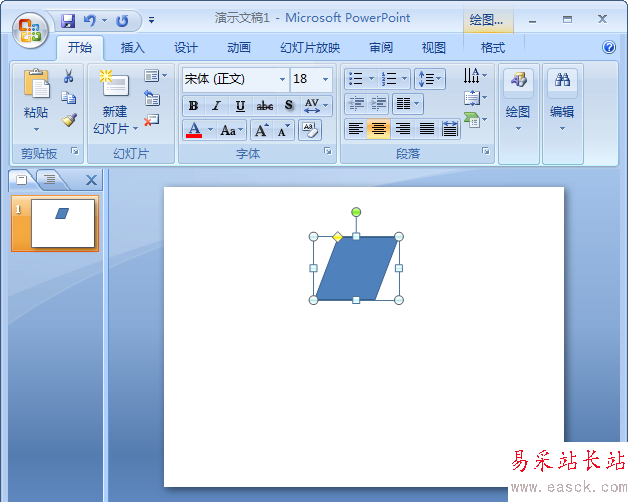Clear all formatting with eraser icon

click(x=310, y=130)
